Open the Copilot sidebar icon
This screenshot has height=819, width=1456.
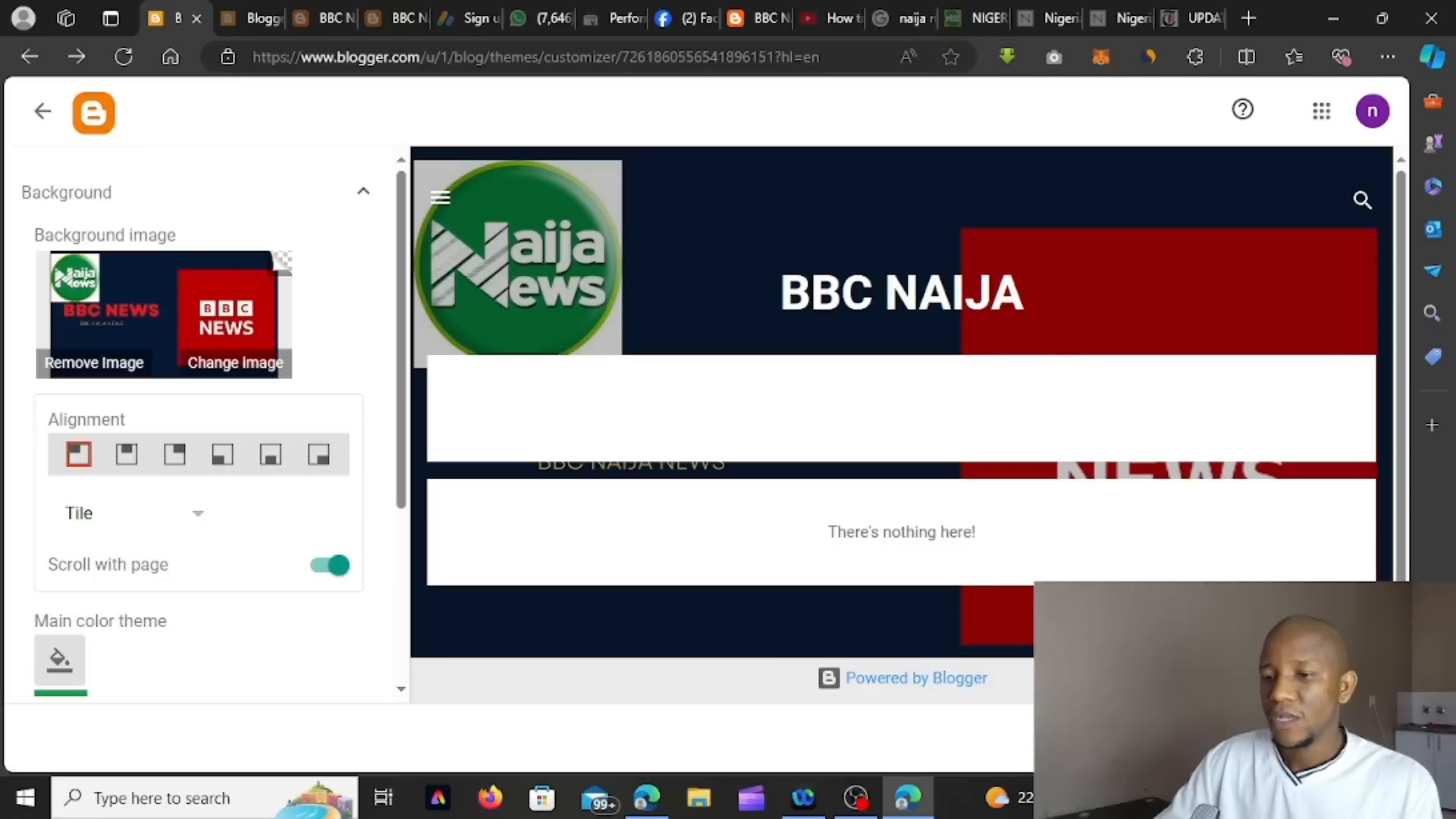[1432, 56]
